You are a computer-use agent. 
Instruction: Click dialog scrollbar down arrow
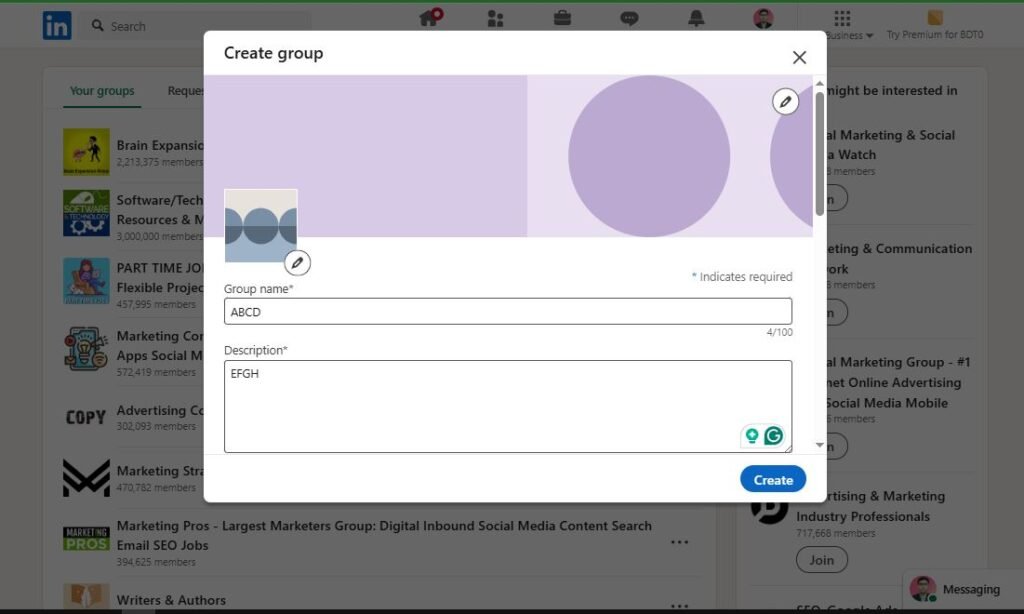820,445
